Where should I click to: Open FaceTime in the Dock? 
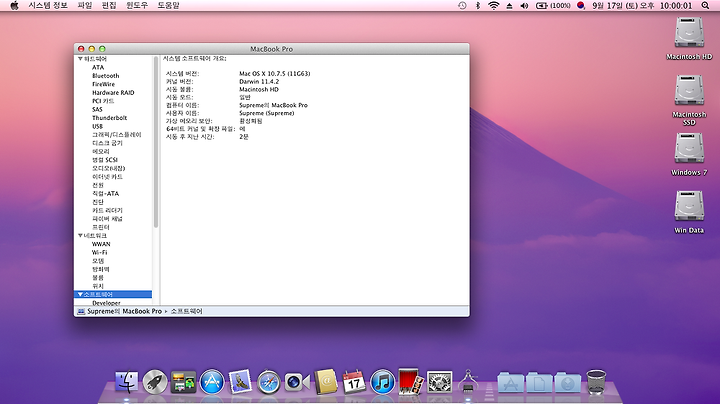click(297, 382)
